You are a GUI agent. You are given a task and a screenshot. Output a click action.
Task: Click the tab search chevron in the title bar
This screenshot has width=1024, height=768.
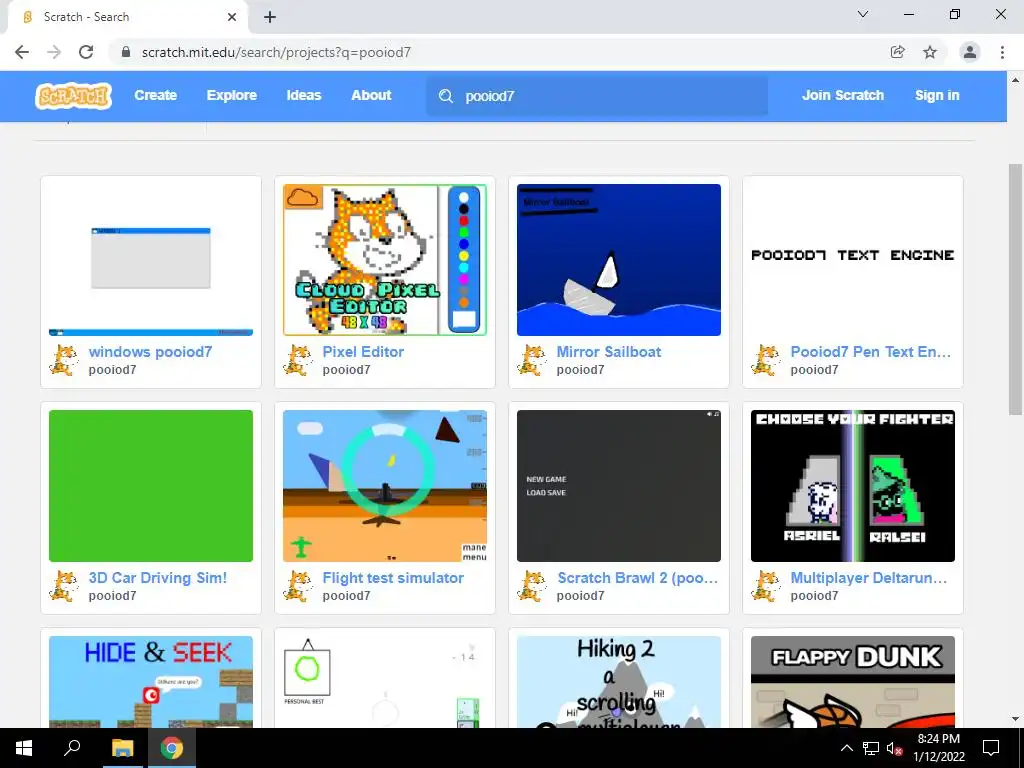pos(863,14)
